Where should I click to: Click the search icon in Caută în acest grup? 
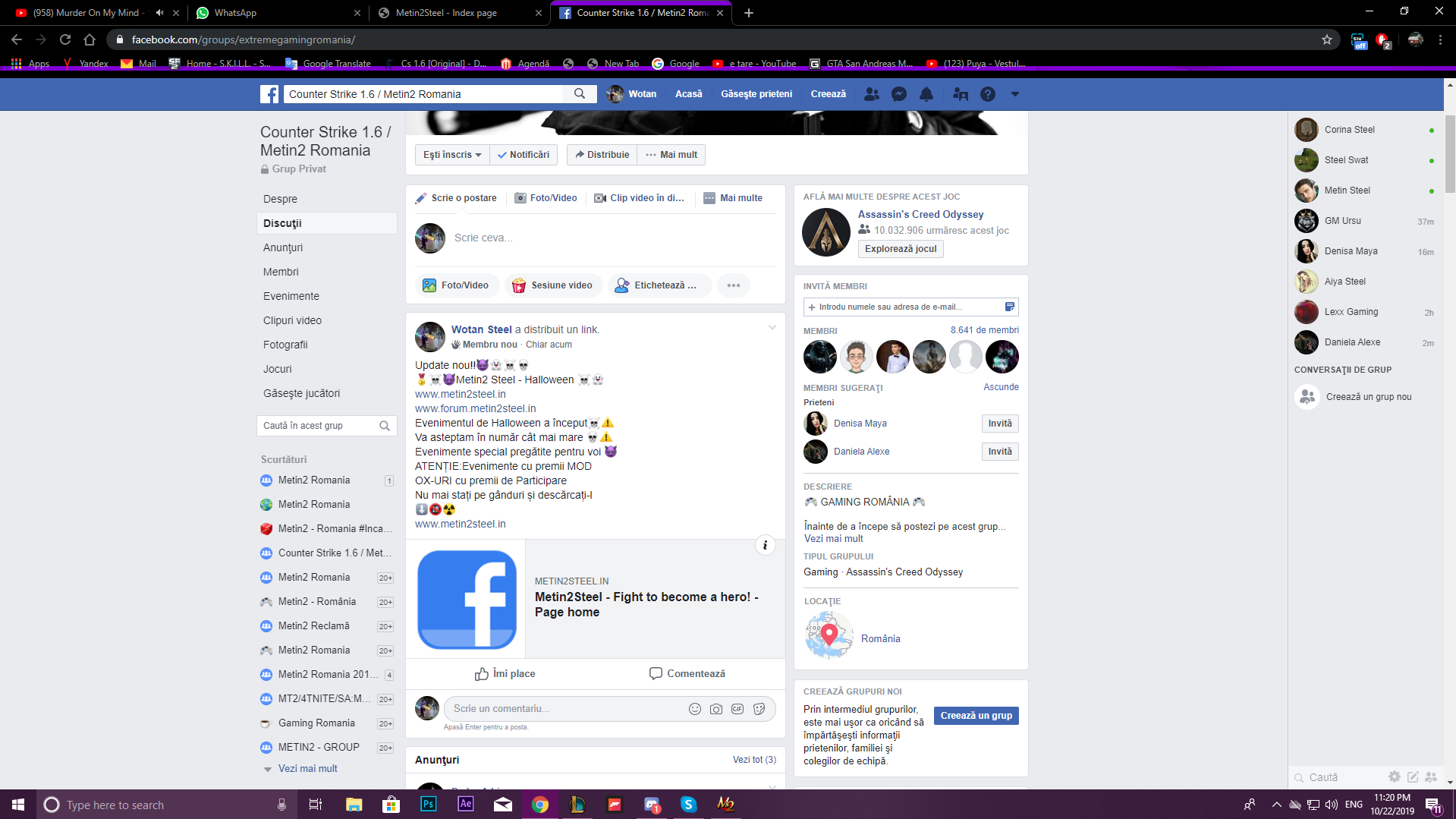[385, 426]
